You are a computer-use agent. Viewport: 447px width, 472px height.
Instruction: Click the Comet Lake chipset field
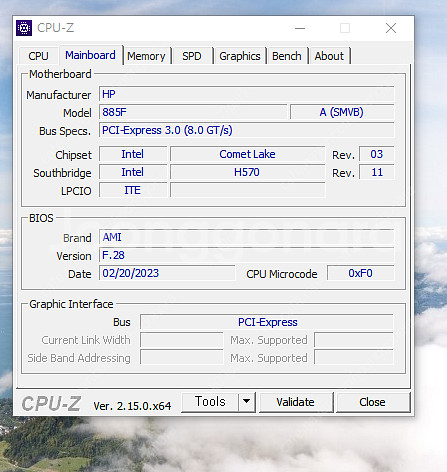pos(247,154)
